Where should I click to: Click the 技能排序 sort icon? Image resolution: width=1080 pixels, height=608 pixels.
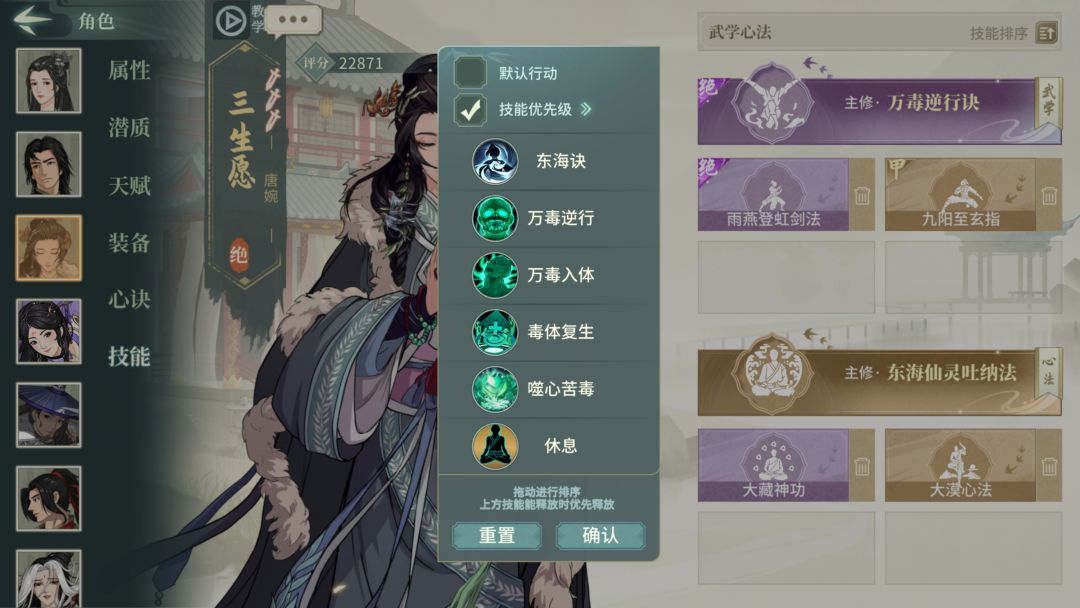tap(1047, 32)
